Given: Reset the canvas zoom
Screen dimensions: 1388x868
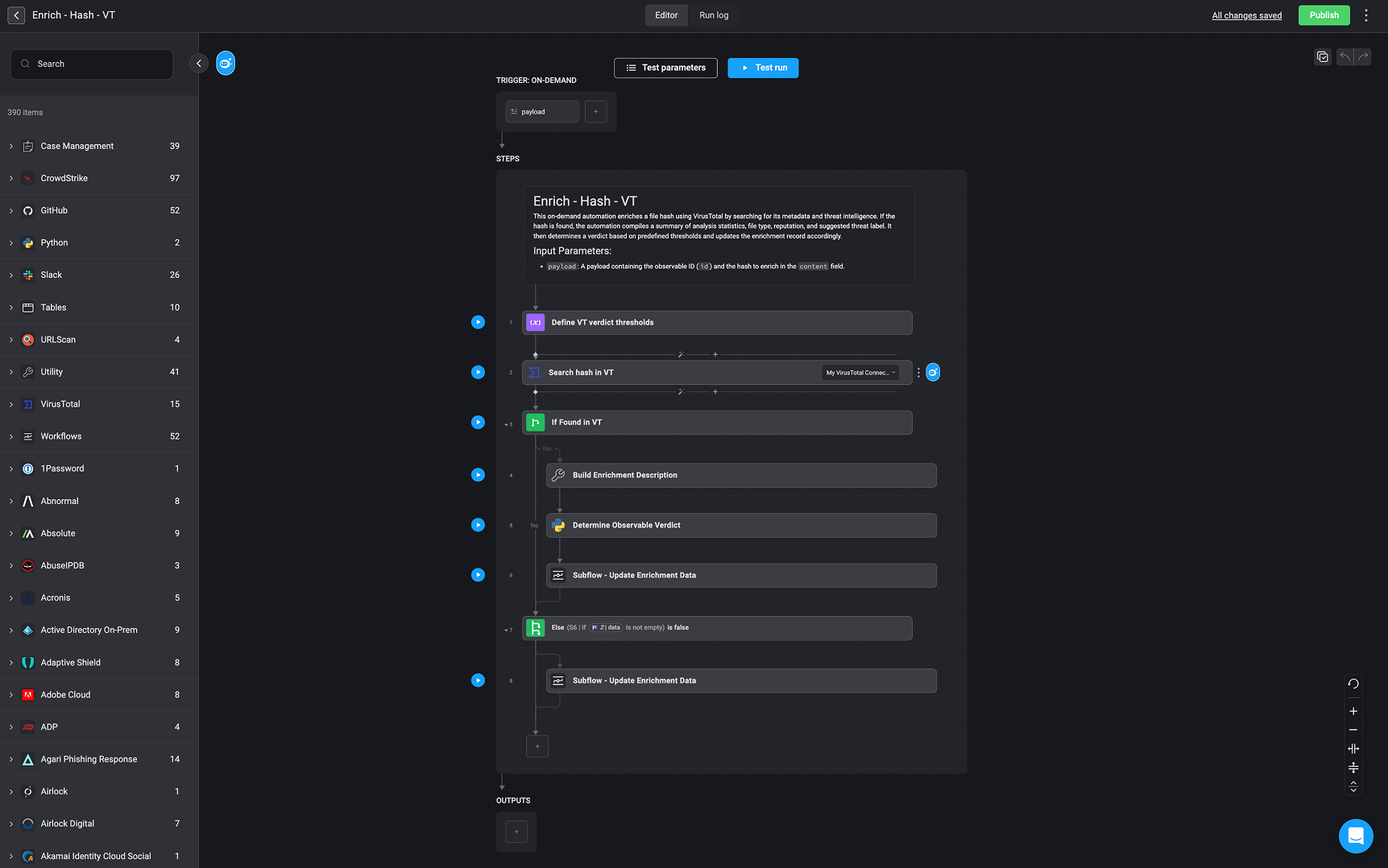Looking at the screenshot, I should pyautogui.click(x=1353, y=684).
